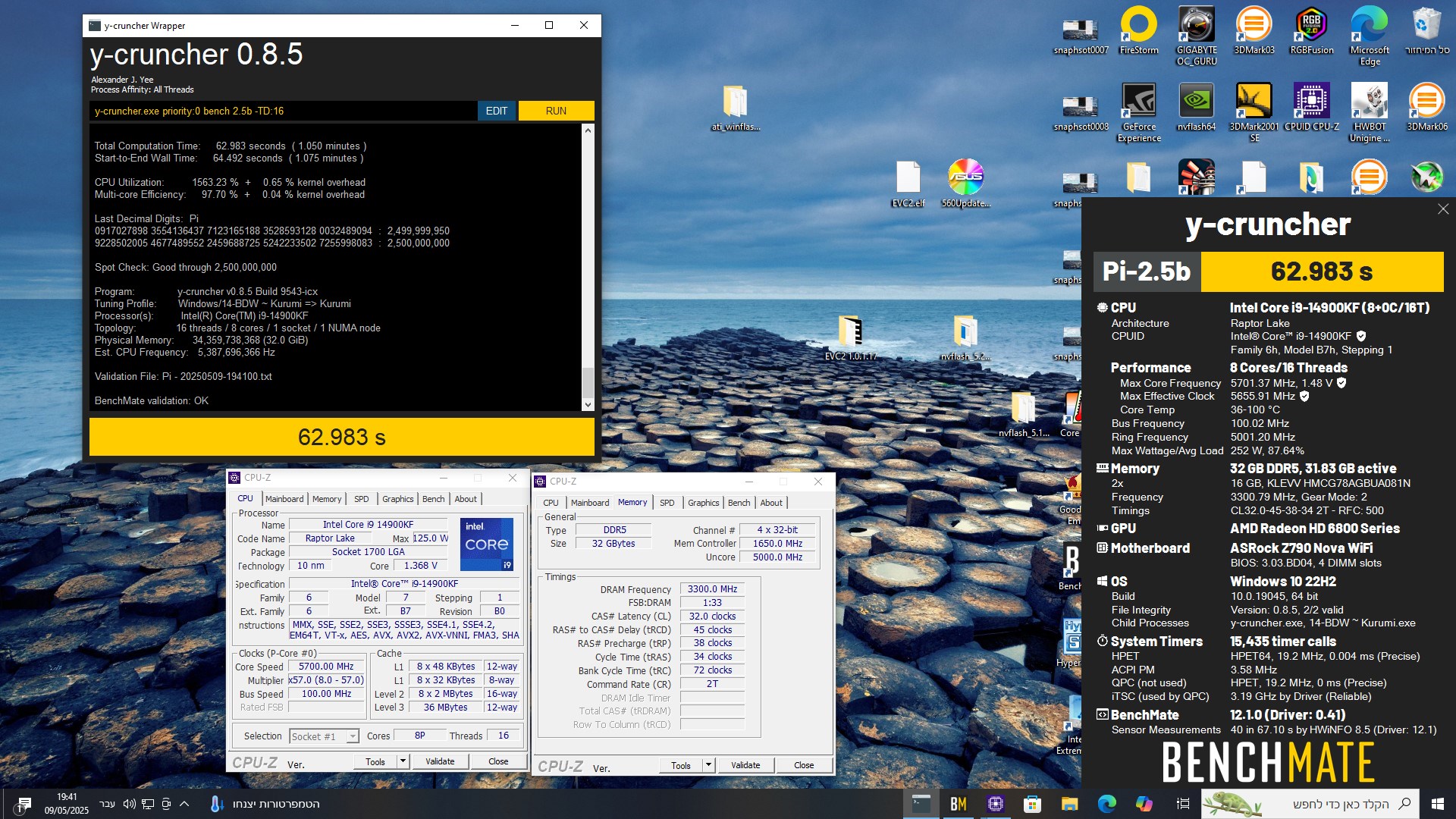Click Validate in right CPU-Z Memory window

pyautogui.click(x=745, y=765)
